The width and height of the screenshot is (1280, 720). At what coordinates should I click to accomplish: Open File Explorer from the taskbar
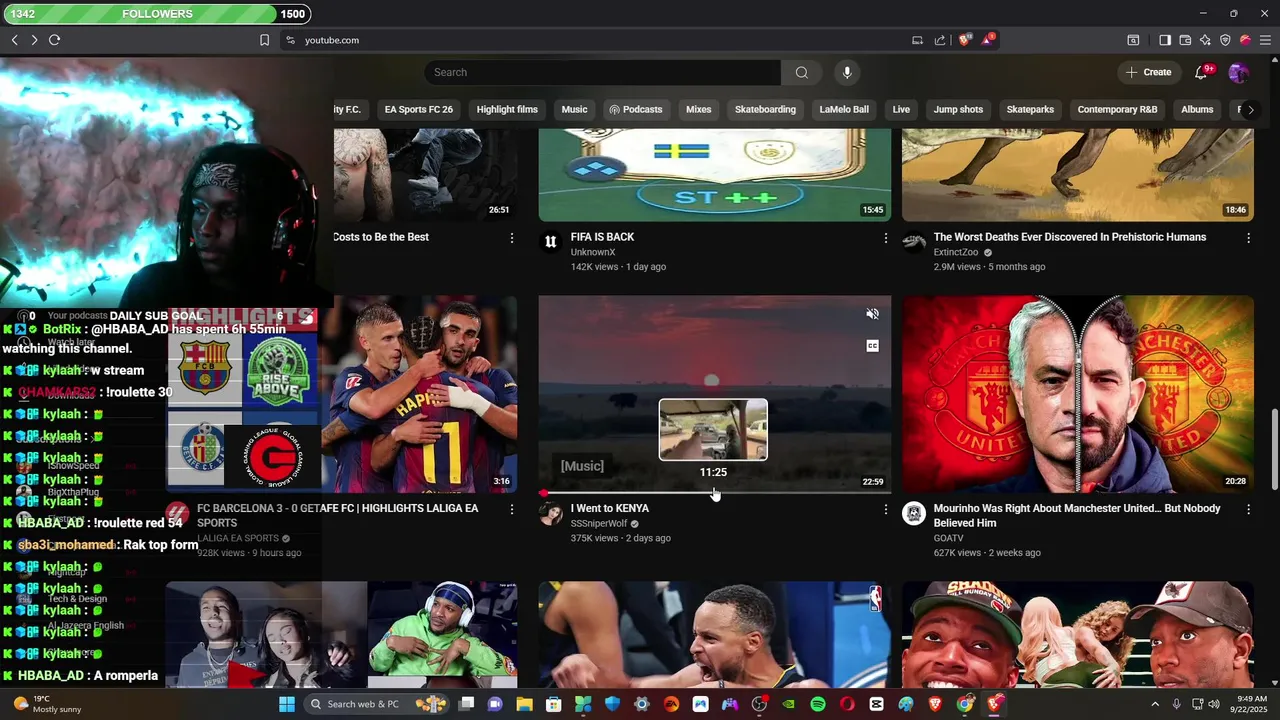pyautogui.click(x=524, y=704)
